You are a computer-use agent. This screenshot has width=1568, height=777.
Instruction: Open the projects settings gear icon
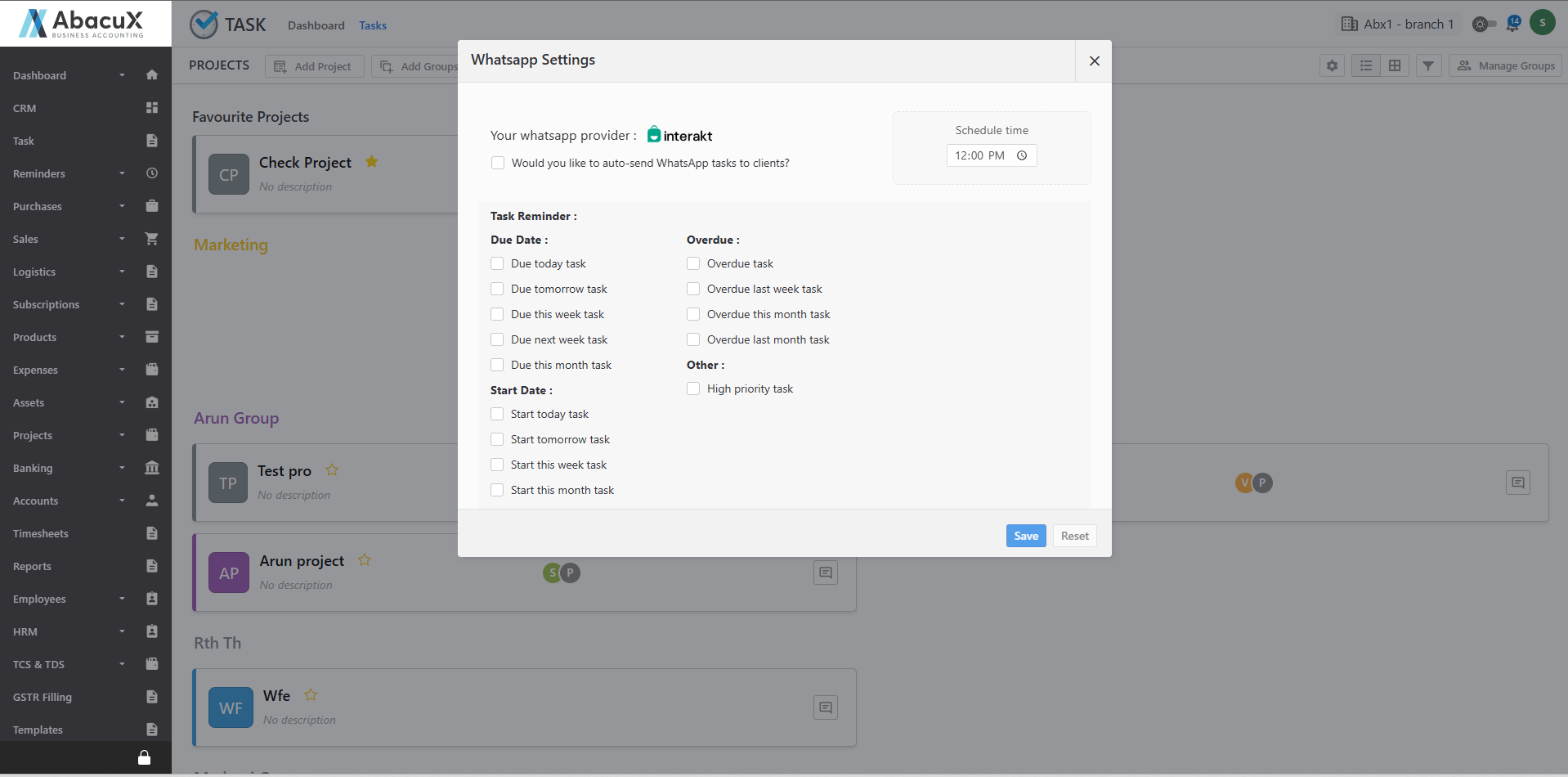pyautogui.click(x=1332, y=65)
